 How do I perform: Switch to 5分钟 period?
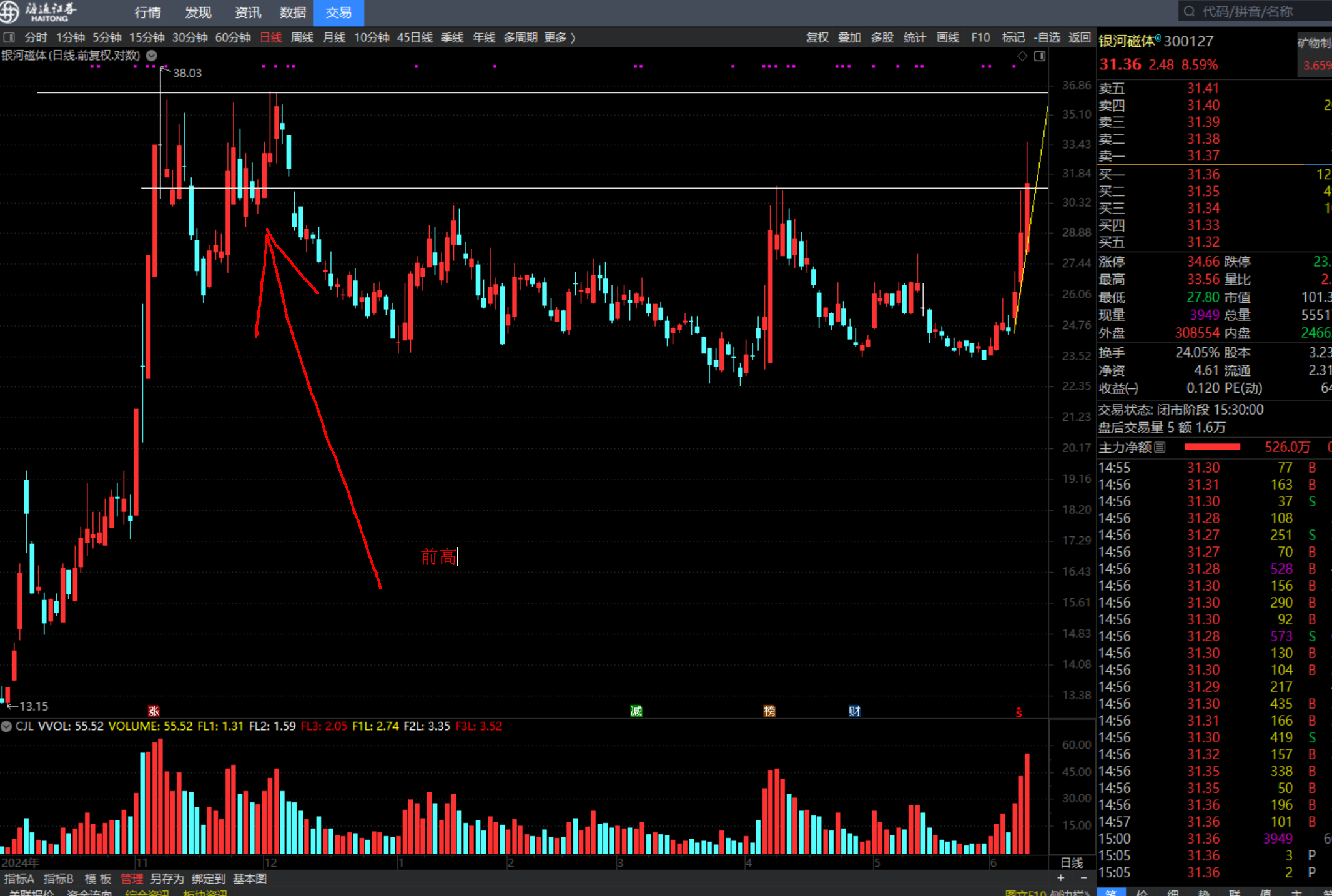[107, 37]
